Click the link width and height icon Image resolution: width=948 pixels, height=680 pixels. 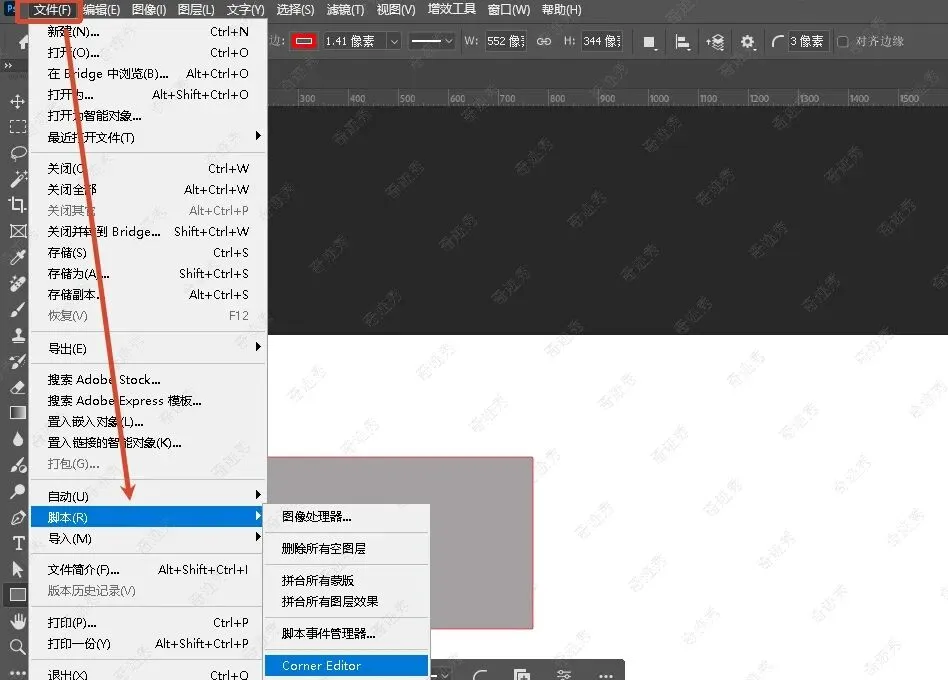click(544, 41)
